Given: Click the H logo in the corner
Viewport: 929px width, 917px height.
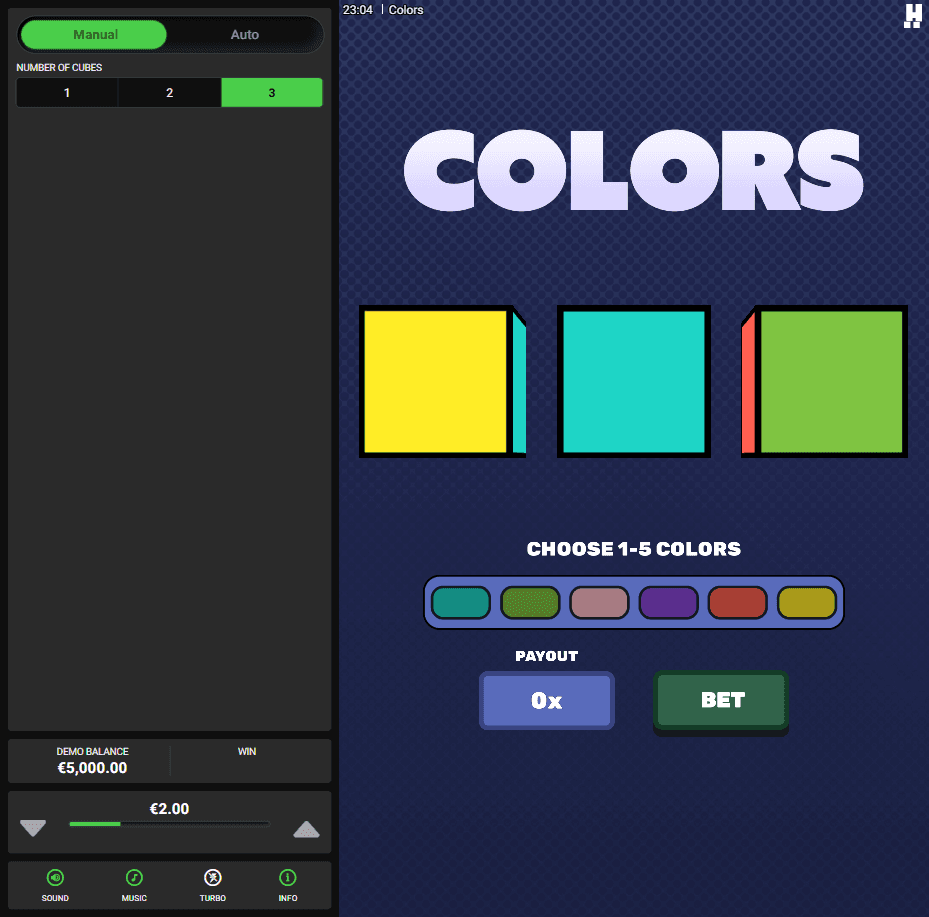Looking at the screenshot, I should [911, 16].
